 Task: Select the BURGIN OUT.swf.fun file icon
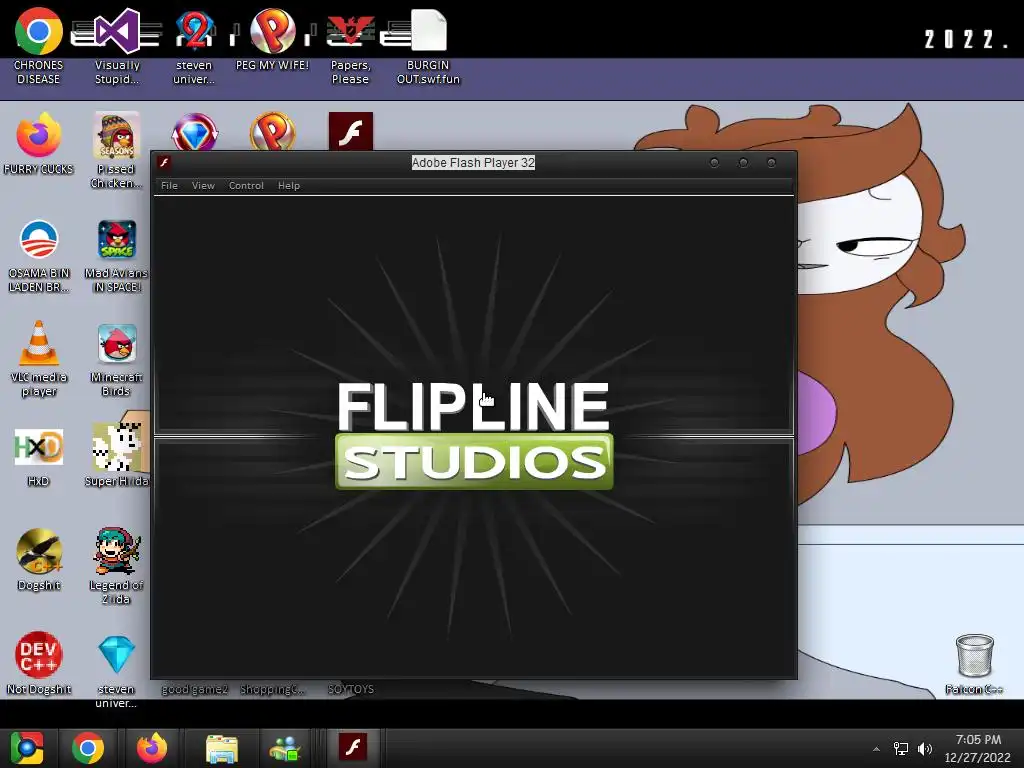pos(428,46)
